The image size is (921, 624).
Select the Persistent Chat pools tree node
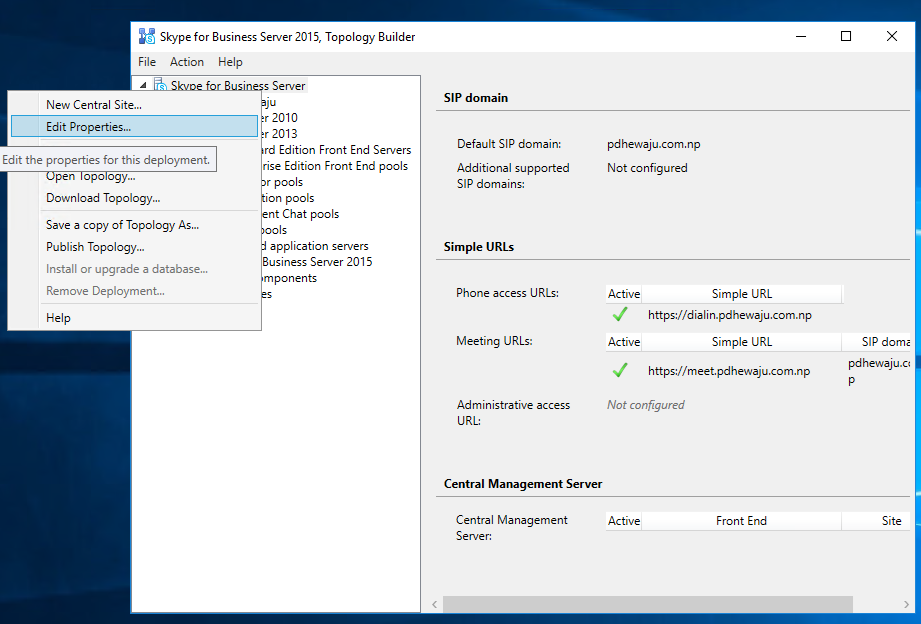(300, 214)
